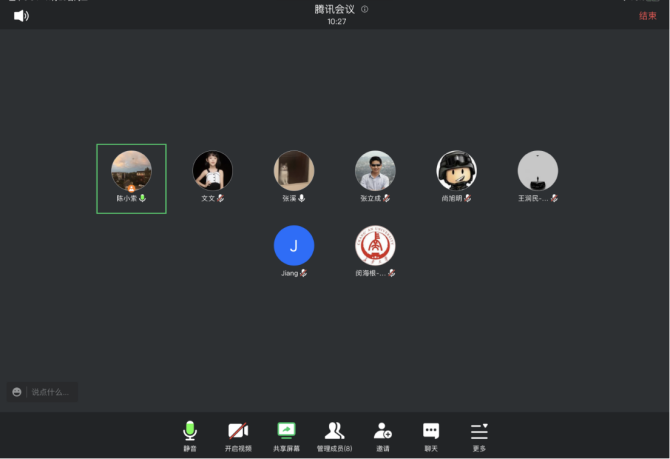
Task: Turn on camera with 开启视频
Action: [238, 435]
